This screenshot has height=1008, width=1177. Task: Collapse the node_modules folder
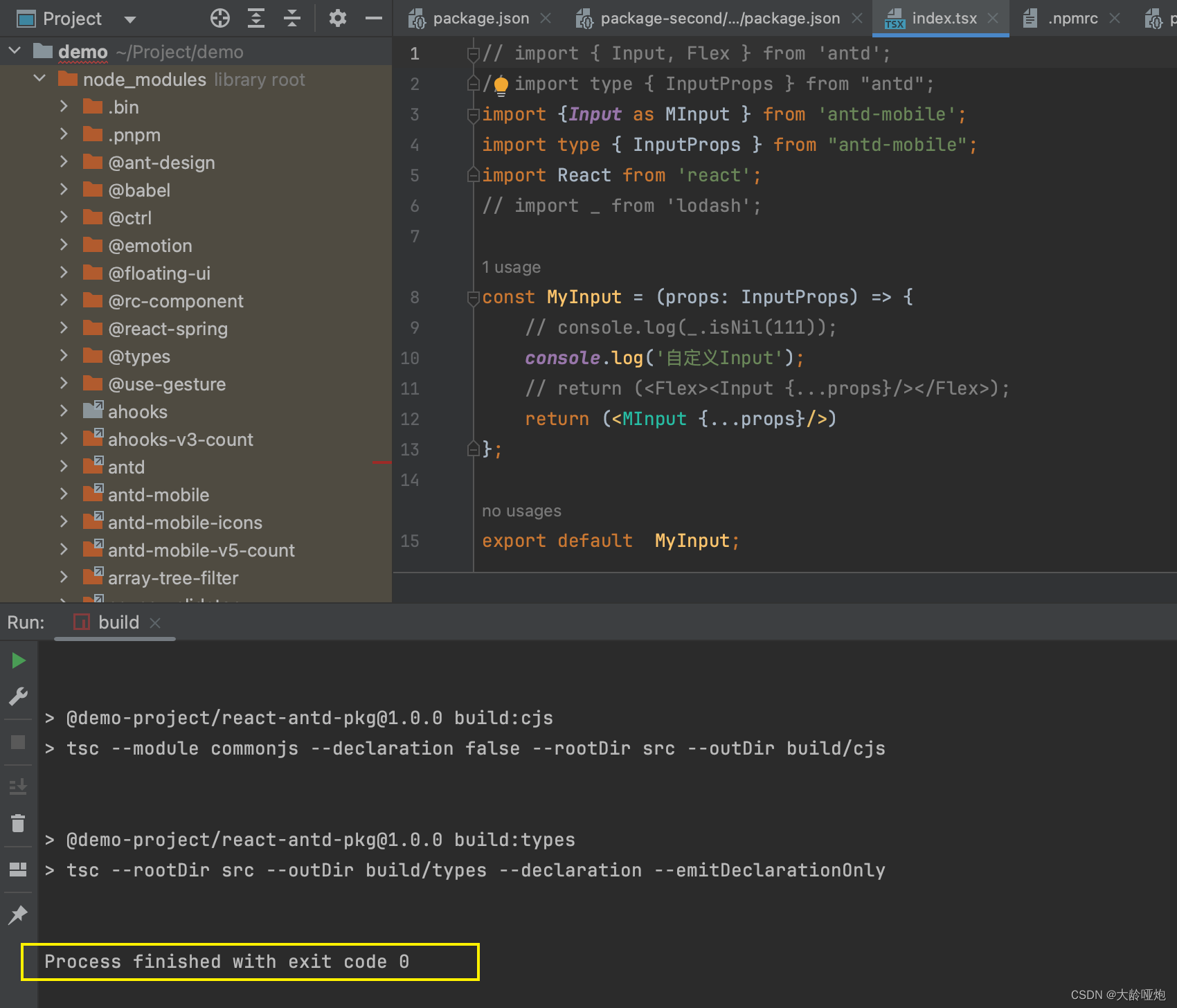point(39,79)
